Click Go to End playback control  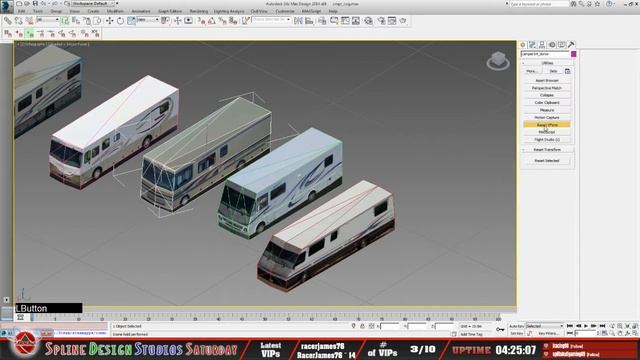coord(602,326)
